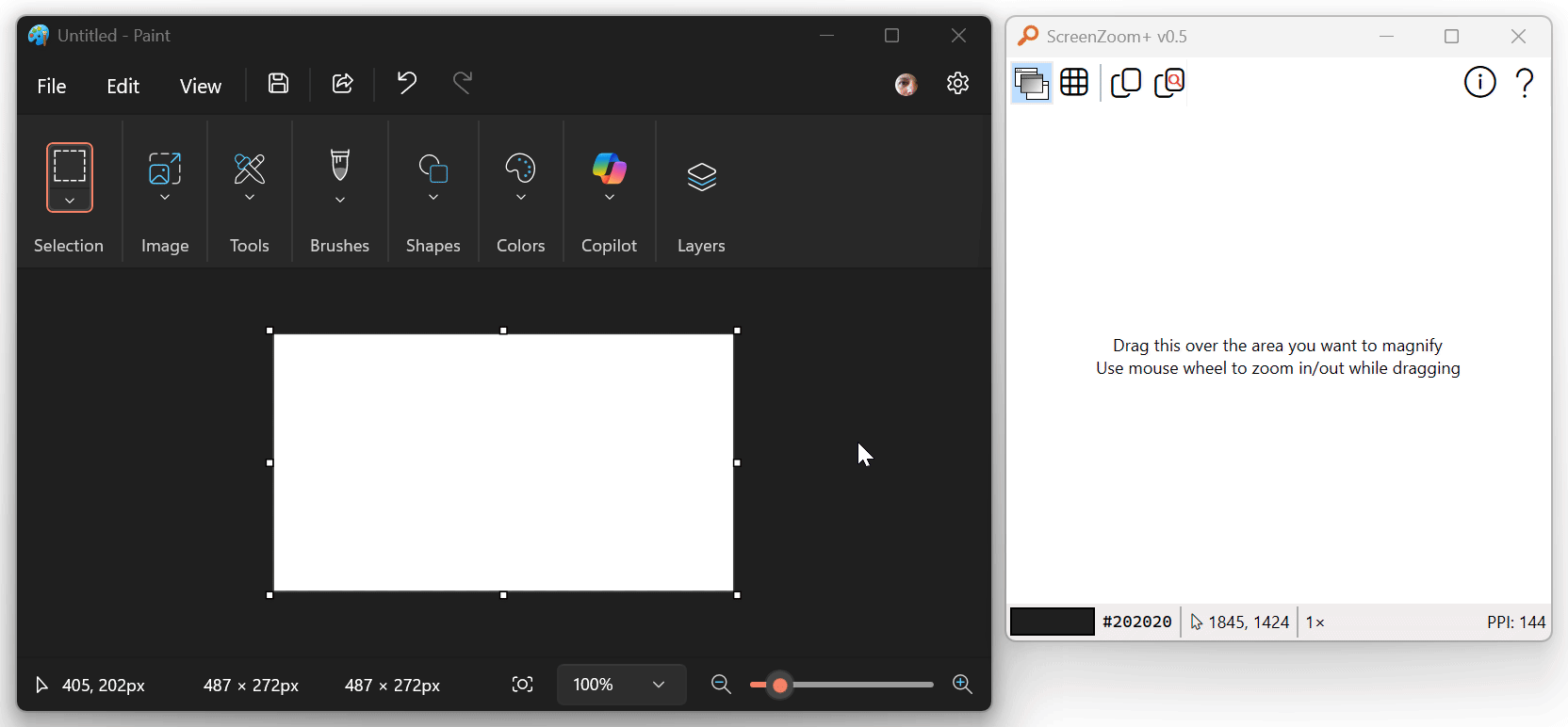Click the copy magnified view icon

(x=1169, y=83)
